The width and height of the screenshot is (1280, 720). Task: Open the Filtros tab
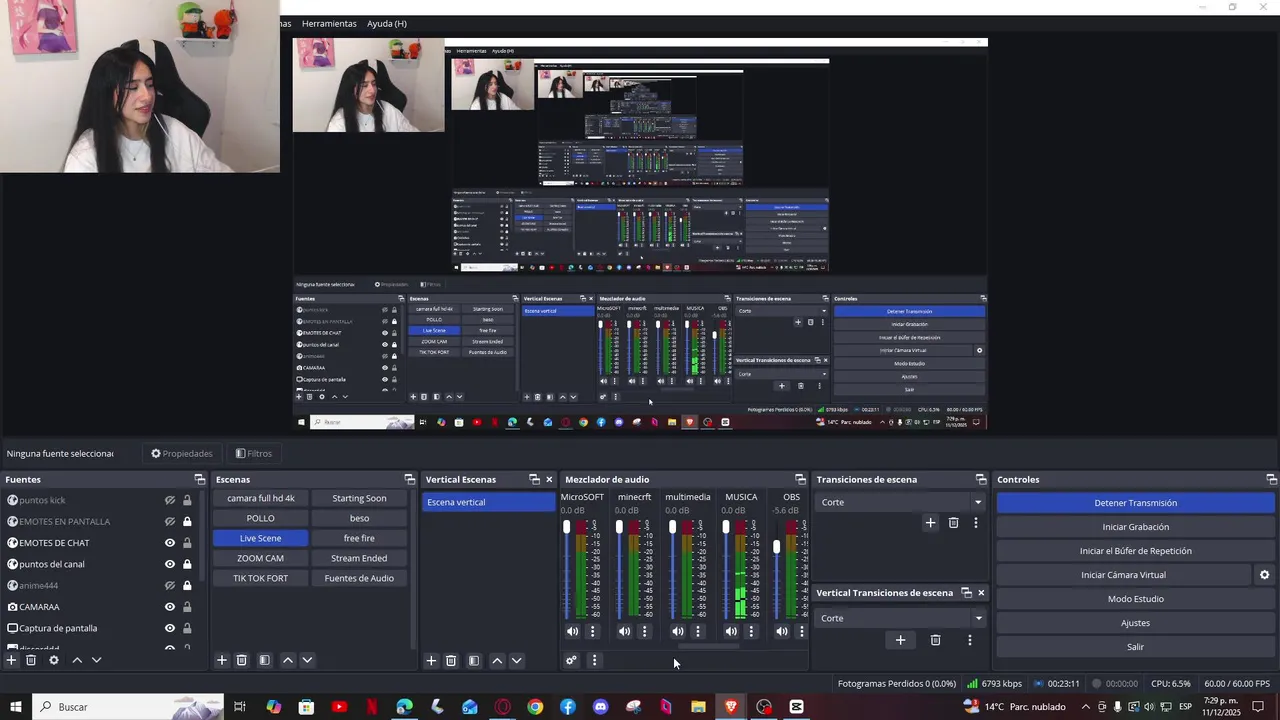pos(254,453)
